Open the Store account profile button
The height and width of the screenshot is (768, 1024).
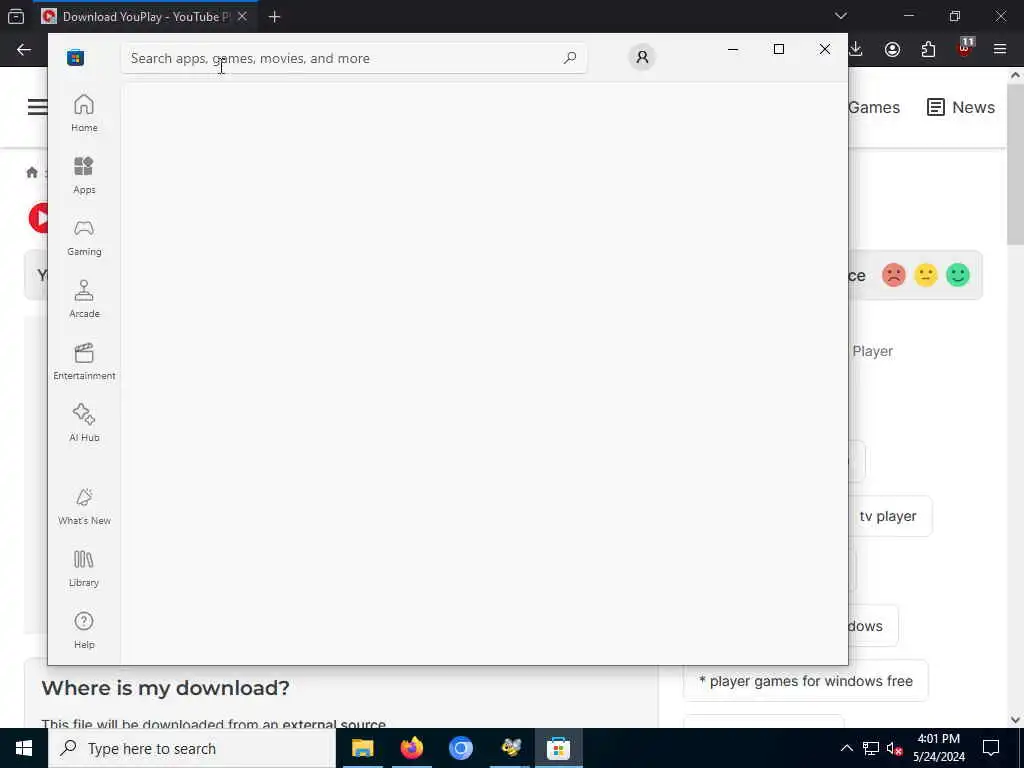point(642,57)
